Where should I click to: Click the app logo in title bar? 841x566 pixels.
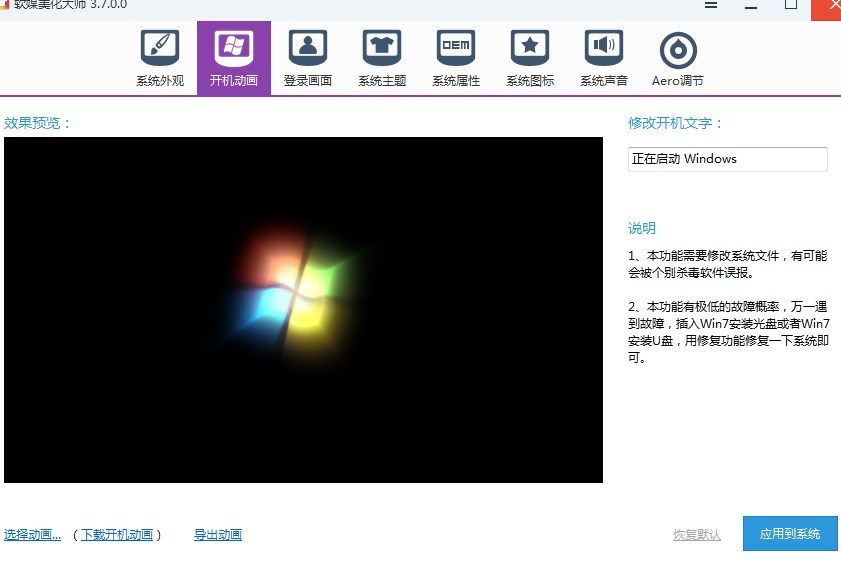[x=5, y=4]
